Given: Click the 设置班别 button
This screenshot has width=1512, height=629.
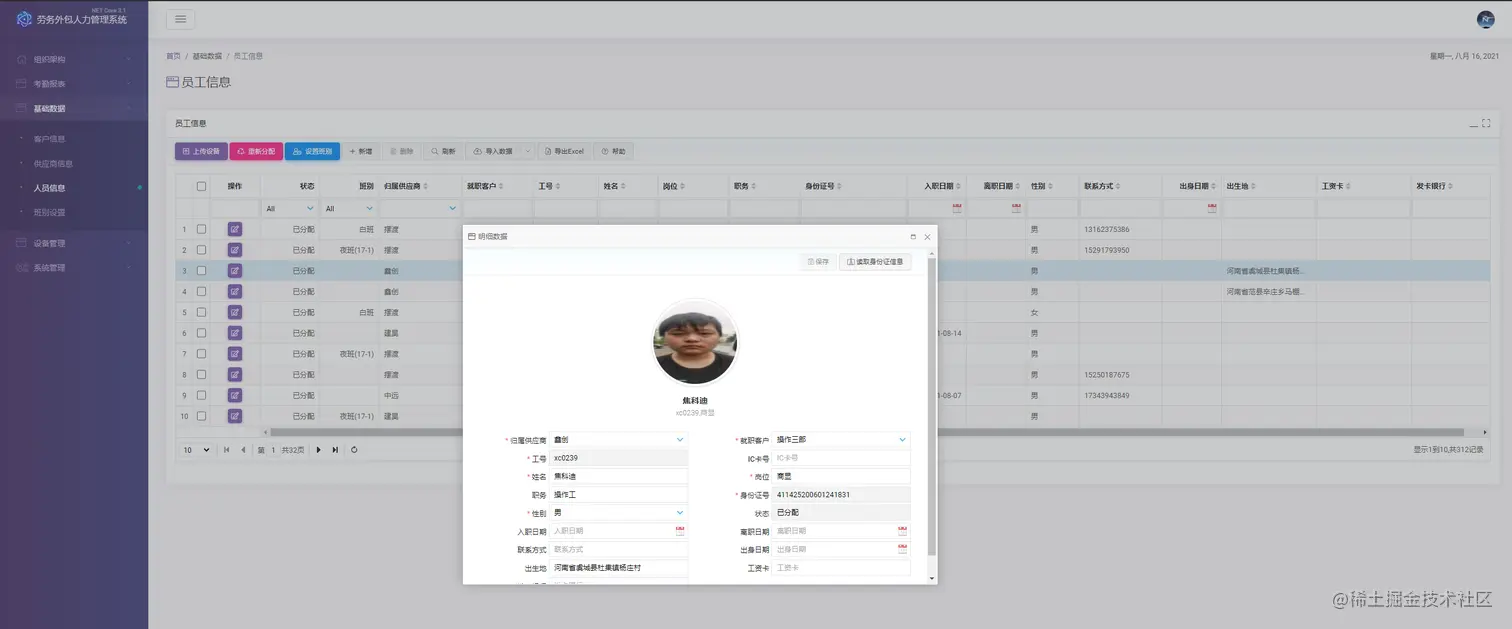Looking at the screenshot, I should (x=312, y=151).
